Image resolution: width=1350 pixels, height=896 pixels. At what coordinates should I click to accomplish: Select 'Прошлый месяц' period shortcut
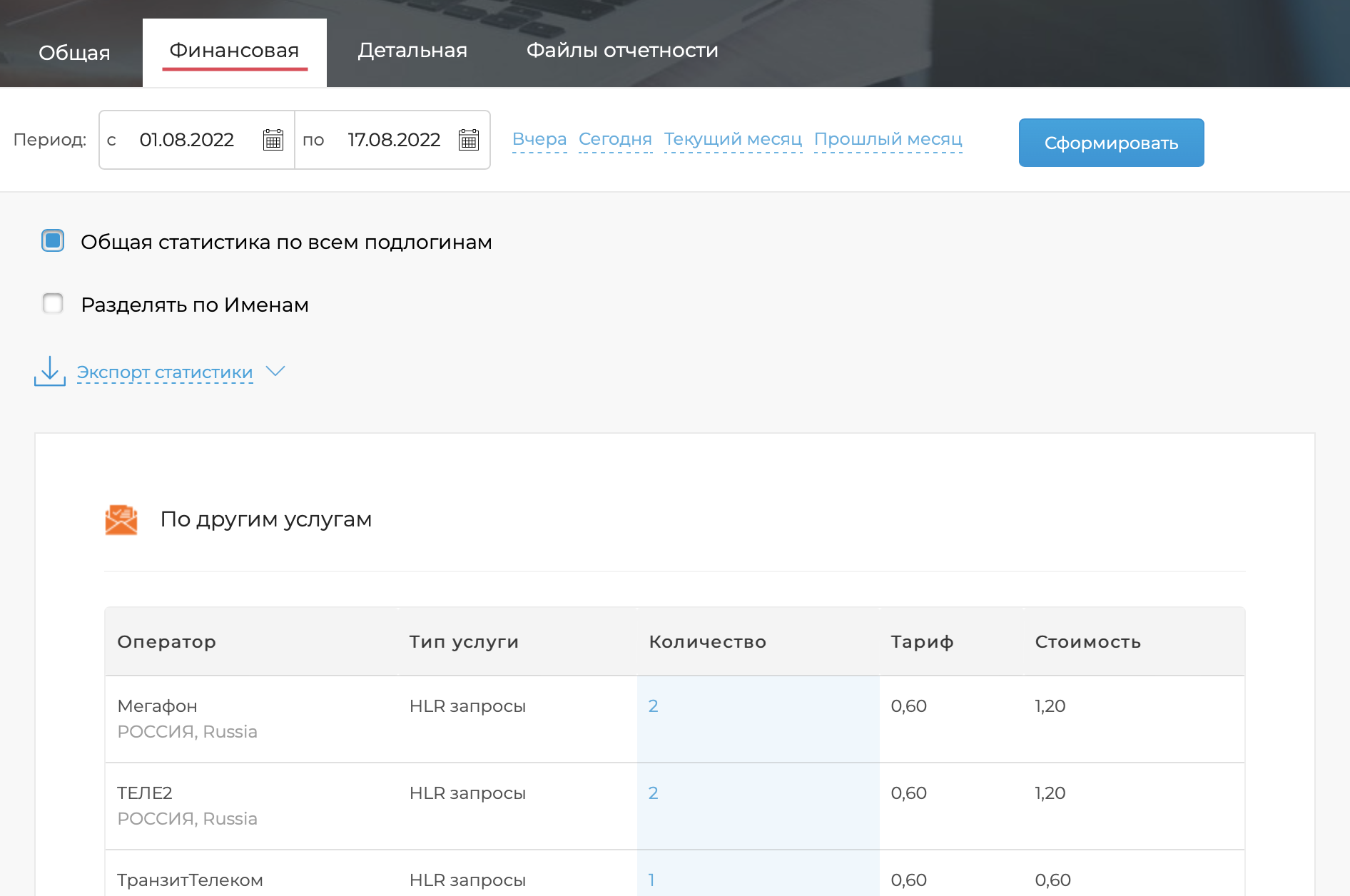888,139
